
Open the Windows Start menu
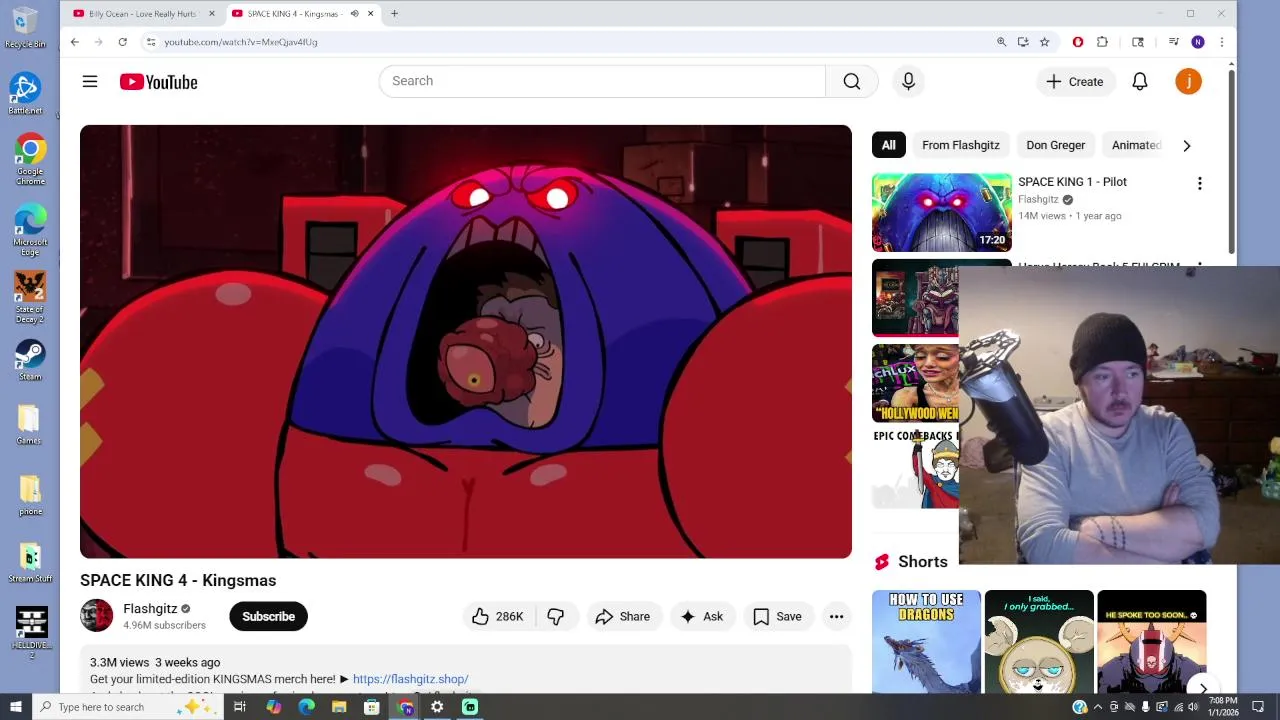[x=15, y=707]
